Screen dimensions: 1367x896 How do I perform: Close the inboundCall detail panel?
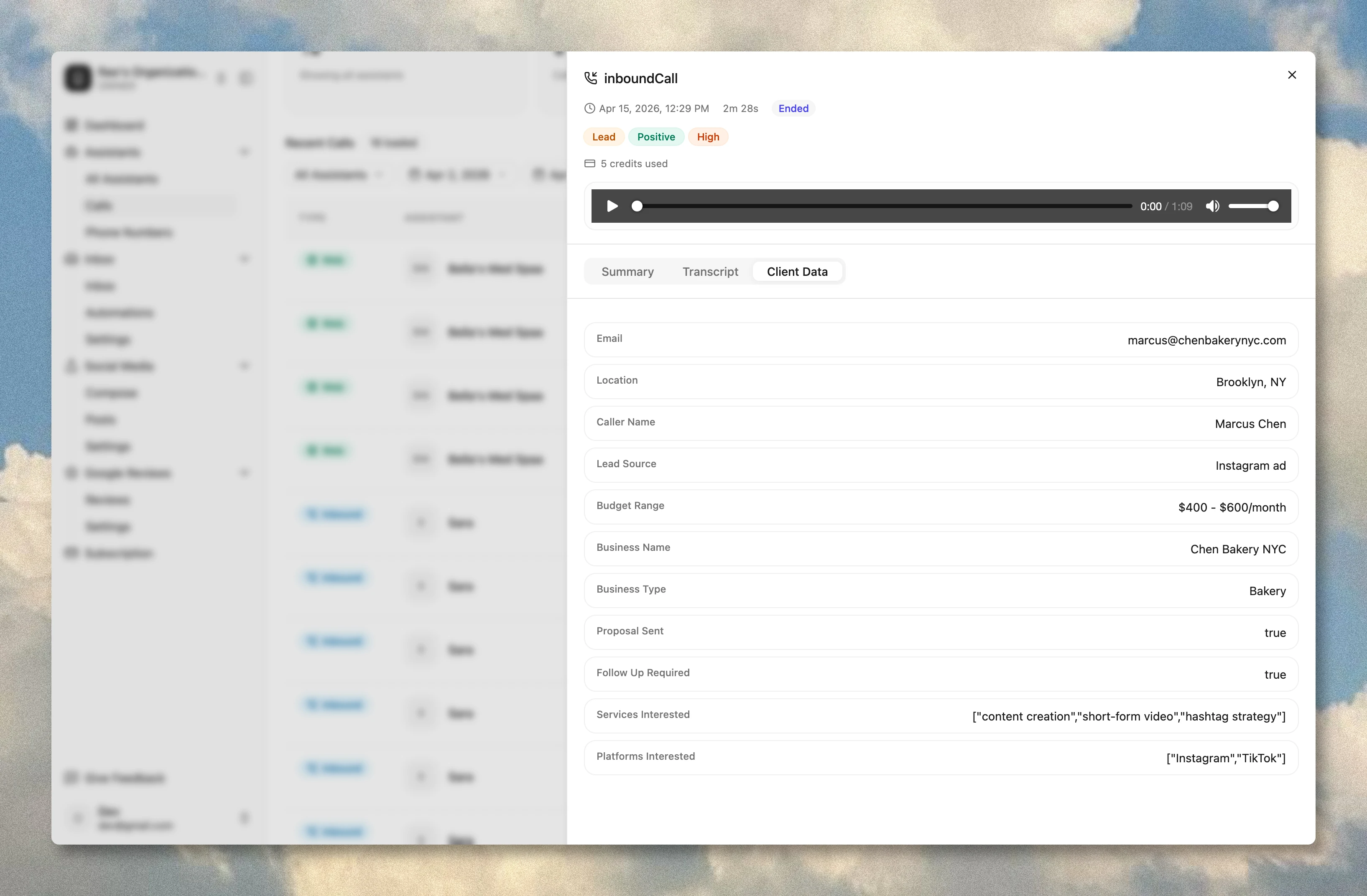1292,75
